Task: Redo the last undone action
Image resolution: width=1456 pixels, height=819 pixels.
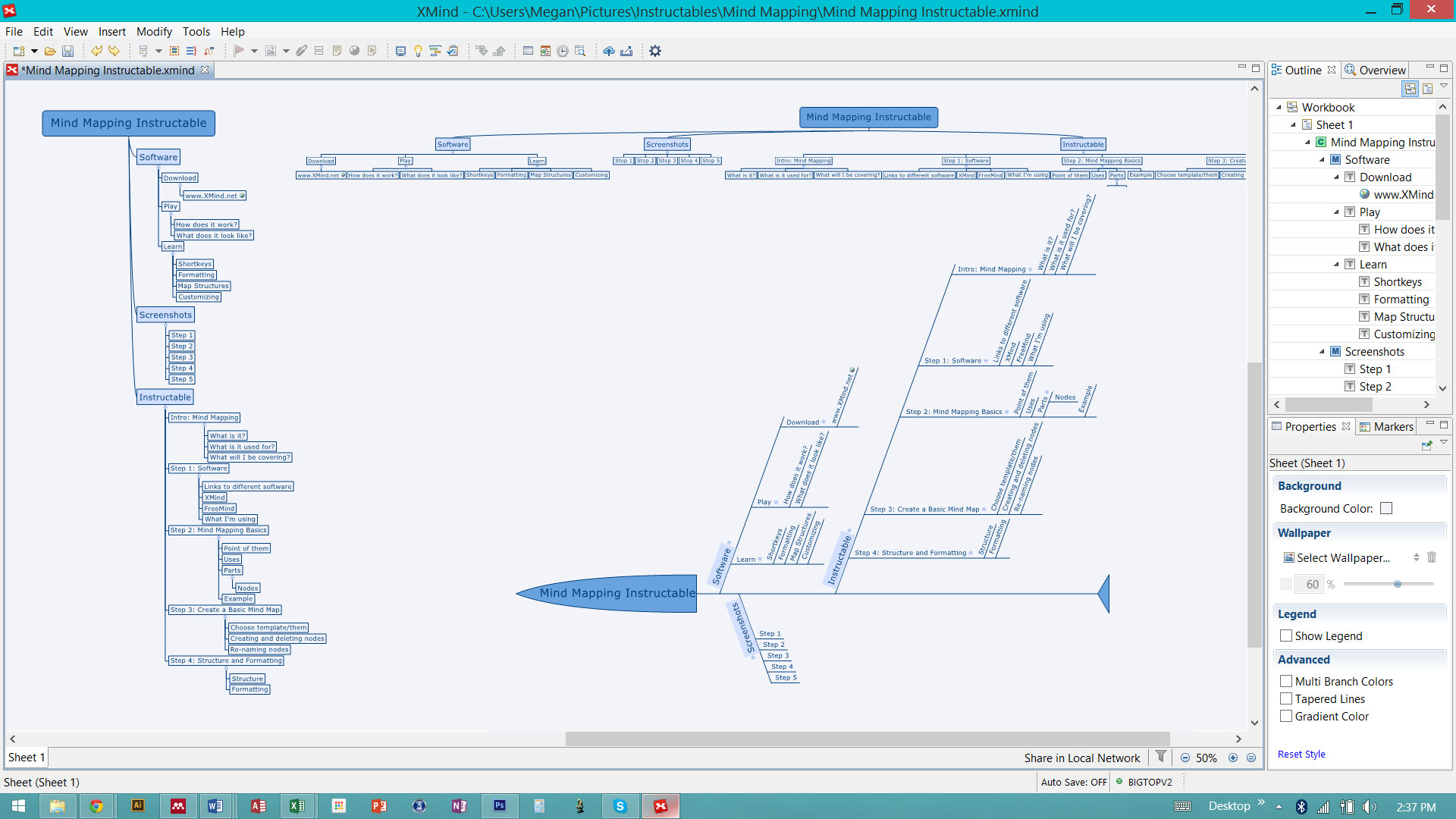Action: click(114, 51)
